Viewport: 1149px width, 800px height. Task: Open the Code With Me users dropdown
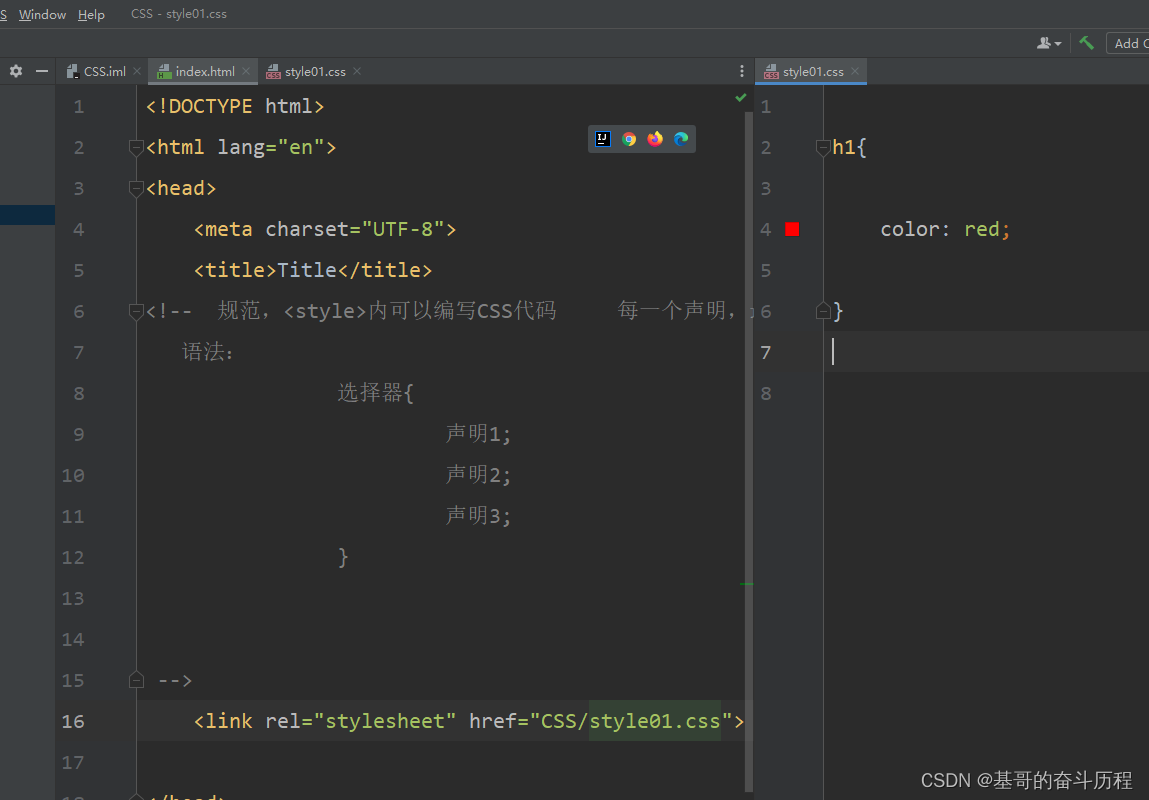[x=1048, y=43]
